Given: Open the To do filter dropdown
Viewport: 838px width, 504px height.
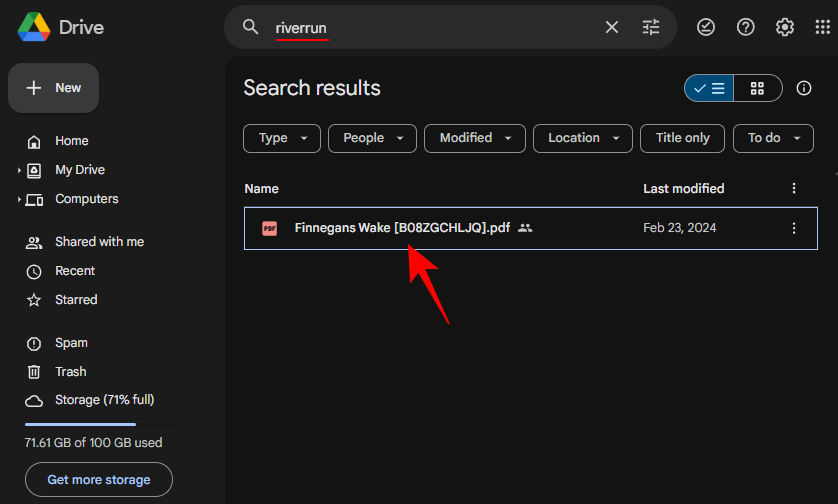Looking at the screenshot, I should pyautogui.click(x=773, y=138).
